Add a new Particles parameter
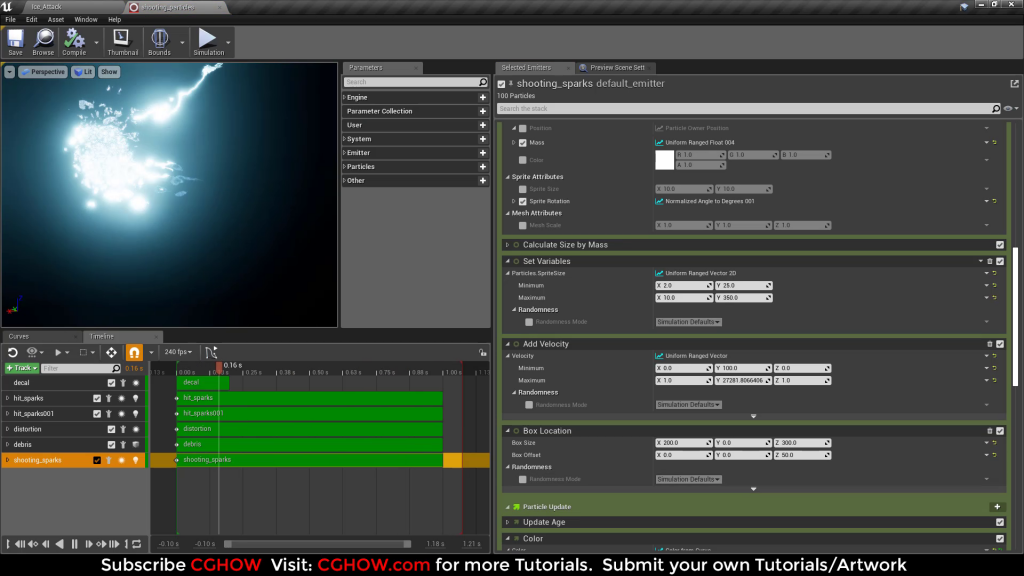Viewport: 1024px width, 576px height. (483, 167)
